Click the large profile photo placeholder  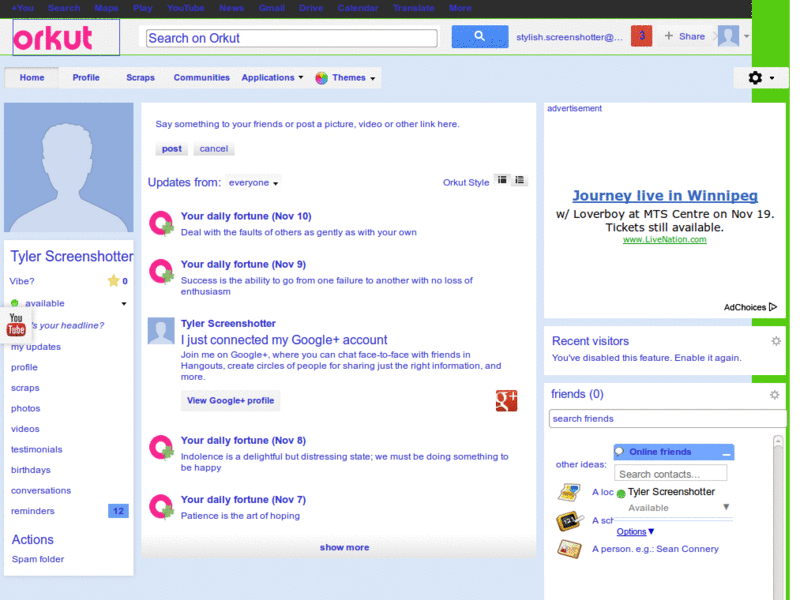pyautogui.click(x=69, y=167)
